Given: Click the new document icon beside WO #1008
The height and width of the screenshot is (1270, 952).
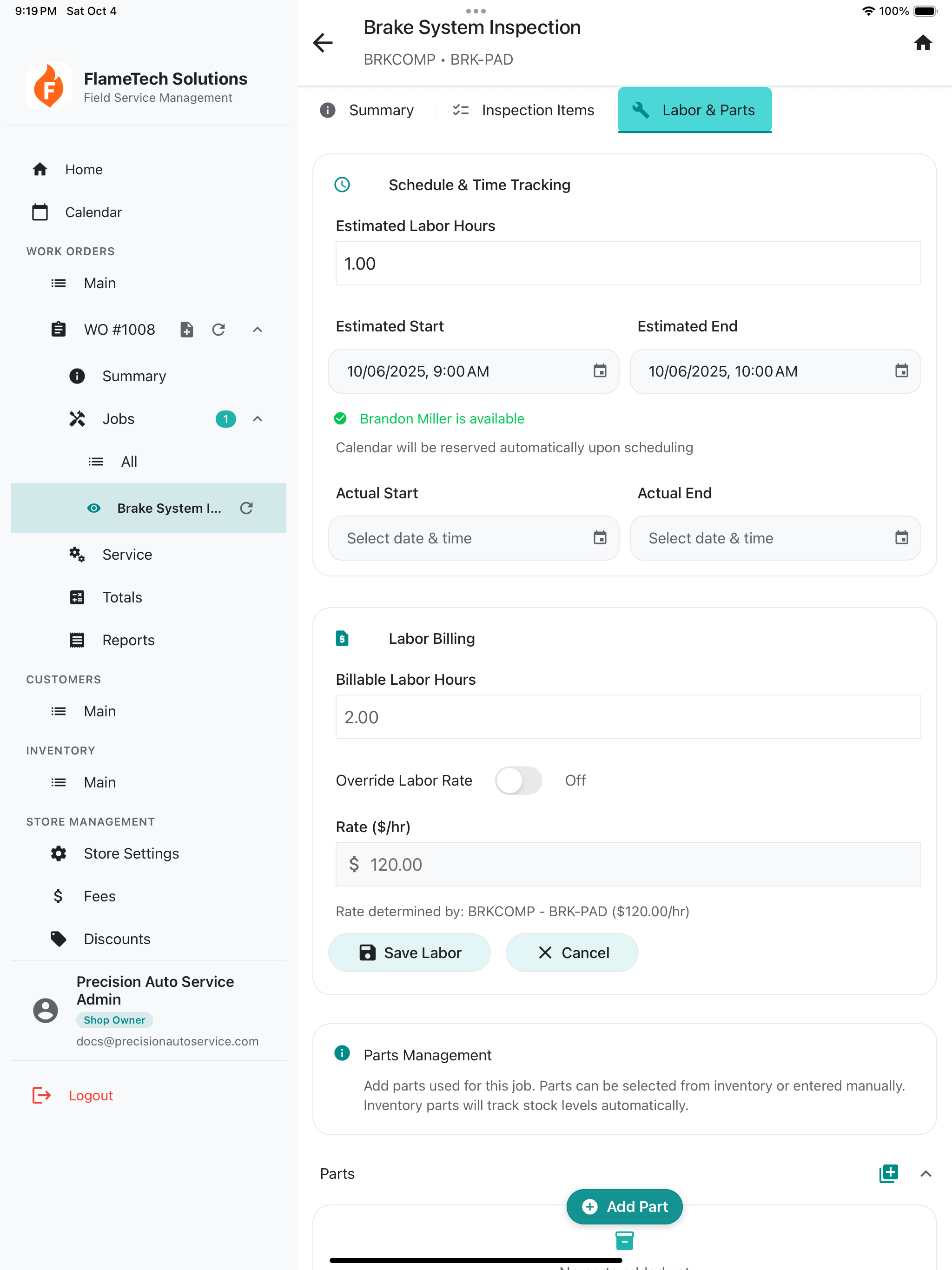Looking at the screenshot, I should point(186,330).
